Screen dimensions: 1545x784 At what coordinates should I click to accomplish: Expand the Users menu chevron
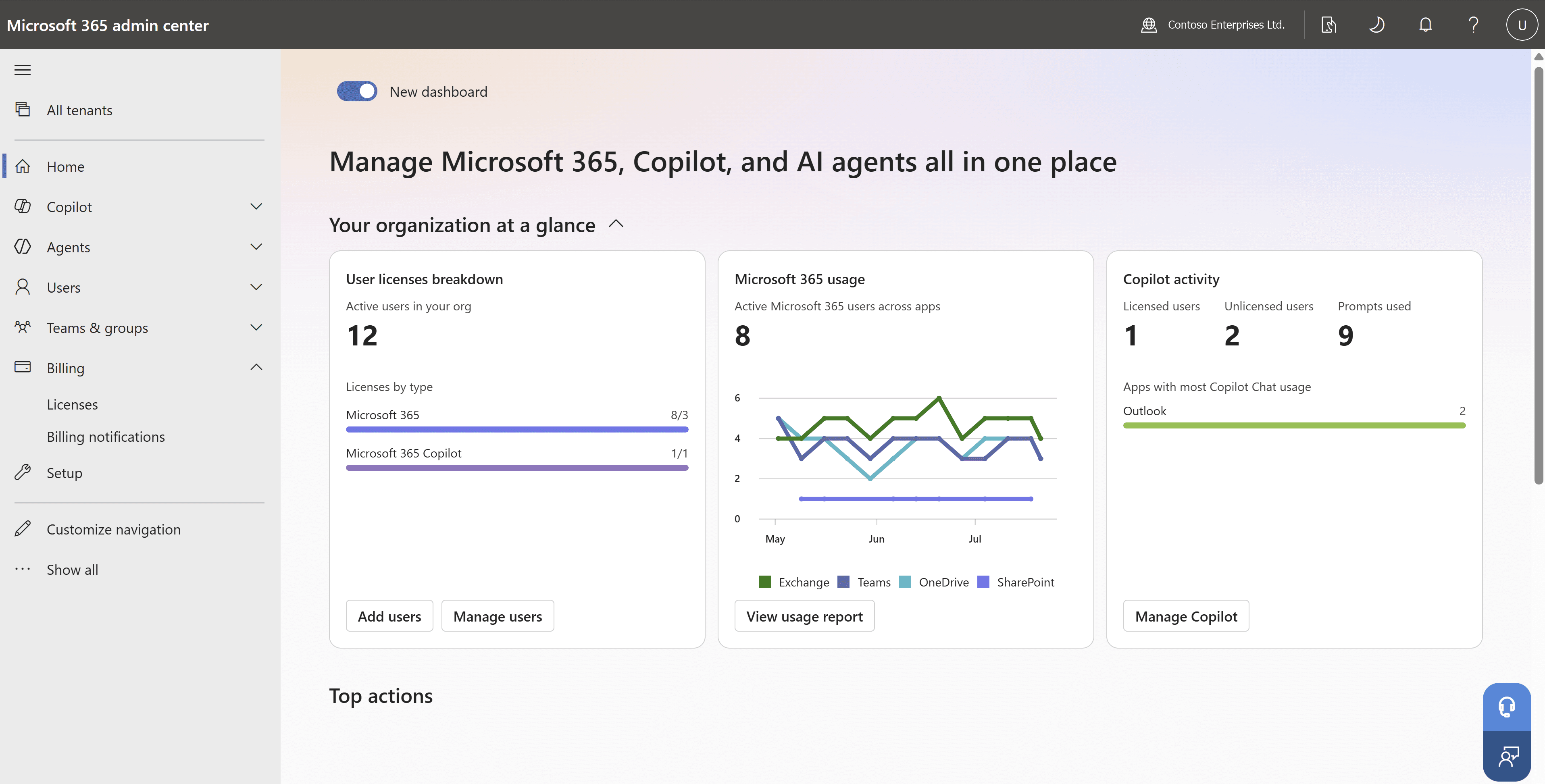256,287
